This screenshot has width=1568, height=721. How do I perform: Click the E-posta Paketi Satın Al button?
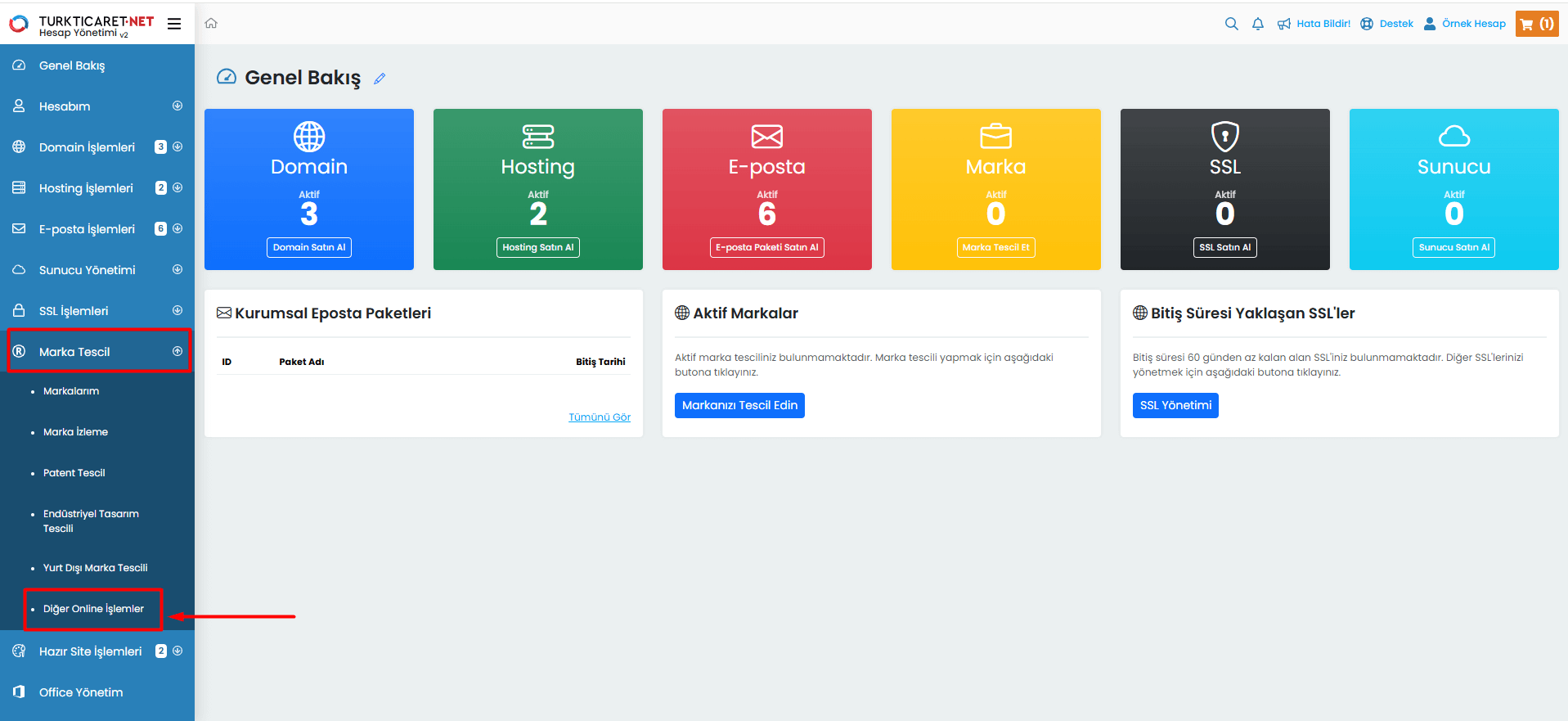766,247
